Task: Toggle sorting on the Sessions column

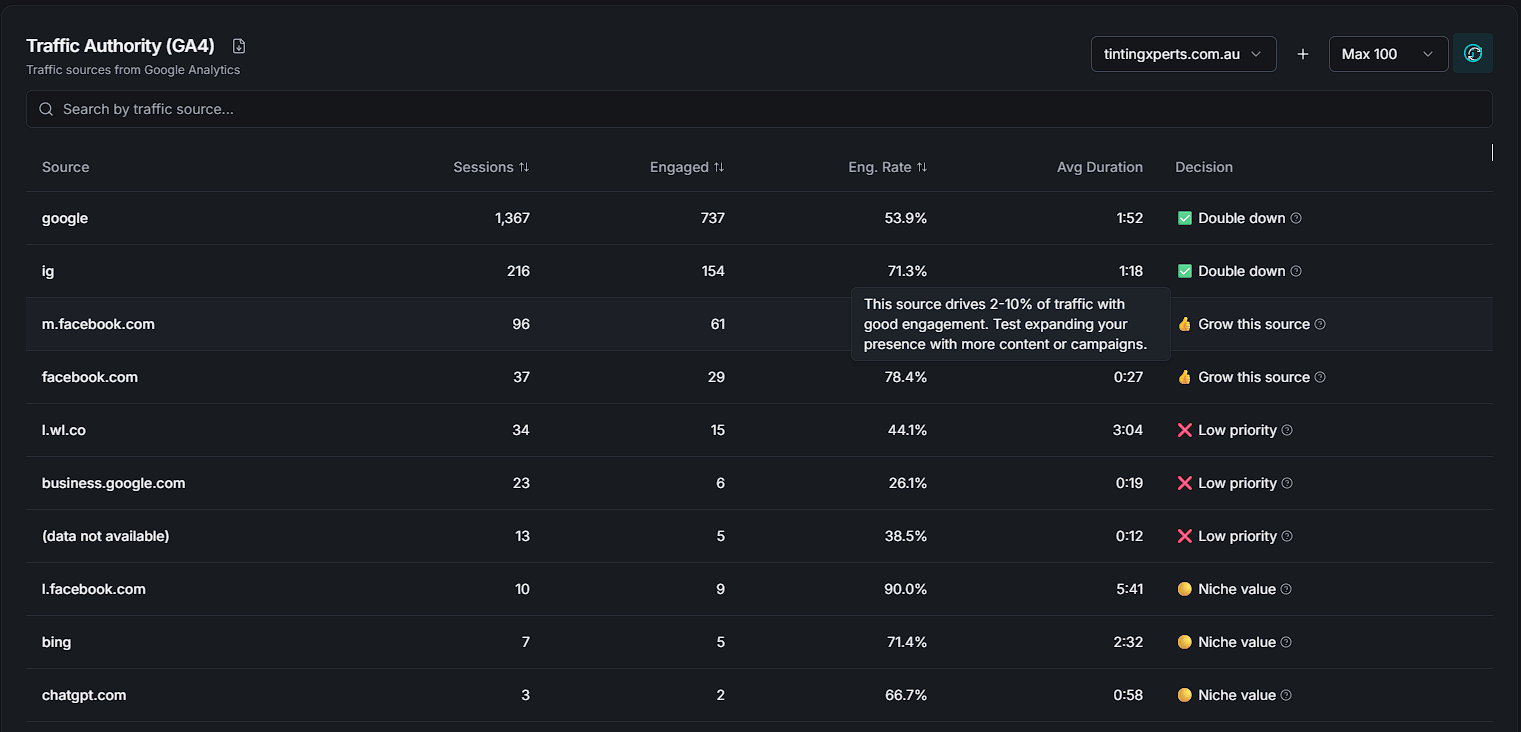Action: [x=522, y=167]
